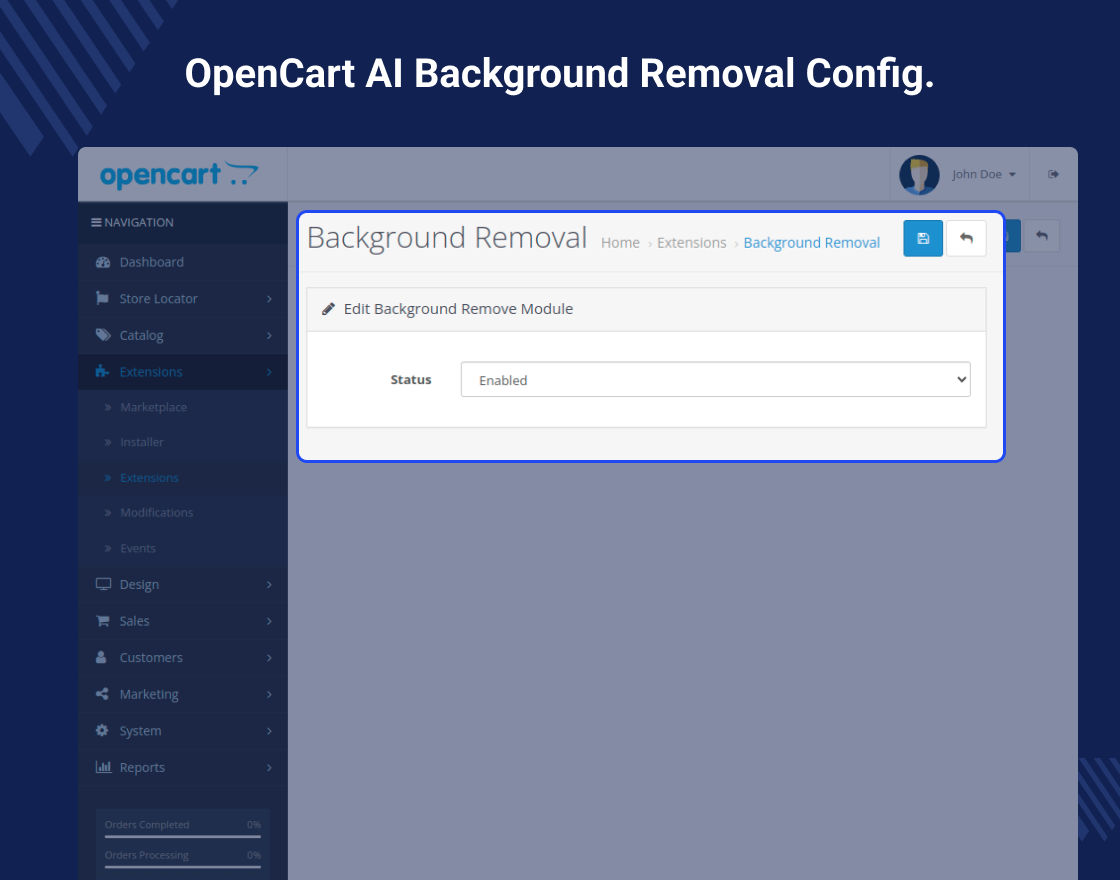Click the Background Removal breadcrumb link

pos(811,243)
